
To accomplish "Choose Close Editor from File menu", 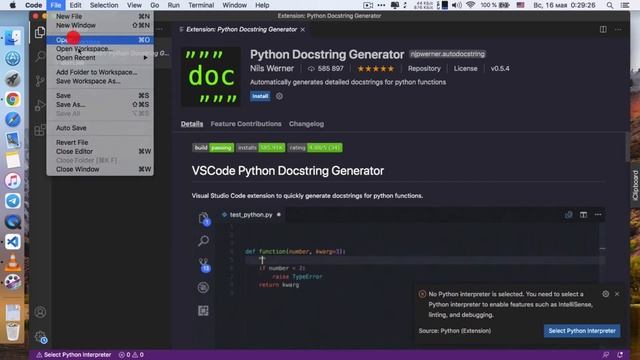I will click(x=100, y=151).
